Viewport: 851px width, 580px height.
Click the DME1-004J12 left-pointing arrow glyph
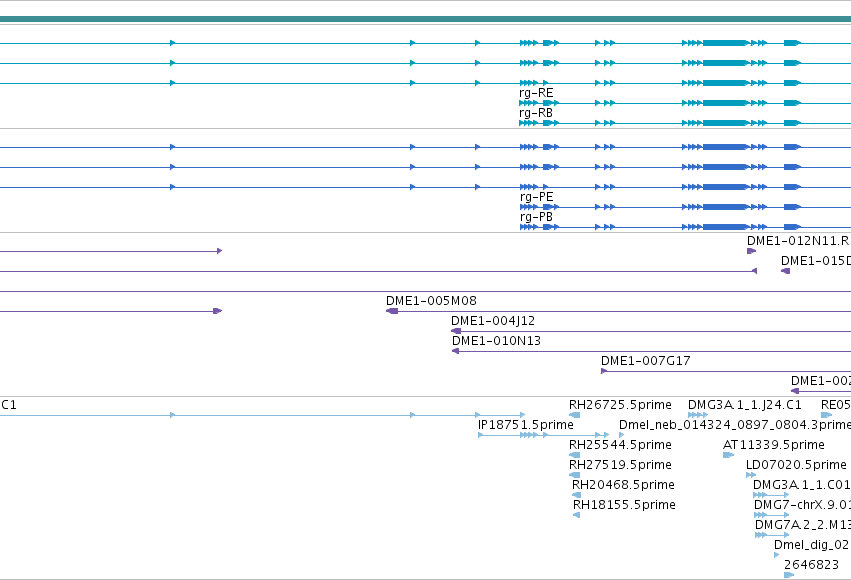coord(456,331)
